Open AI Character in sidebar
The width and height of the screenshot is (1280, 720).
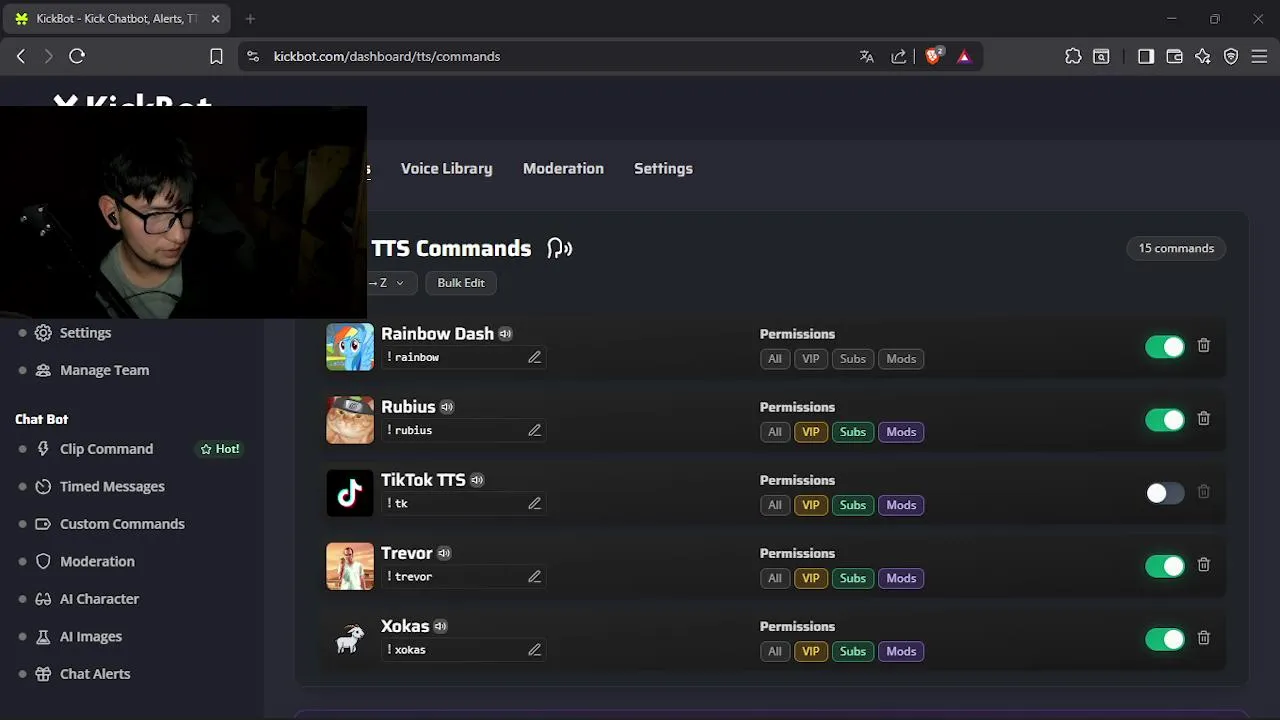coord(99,599)
